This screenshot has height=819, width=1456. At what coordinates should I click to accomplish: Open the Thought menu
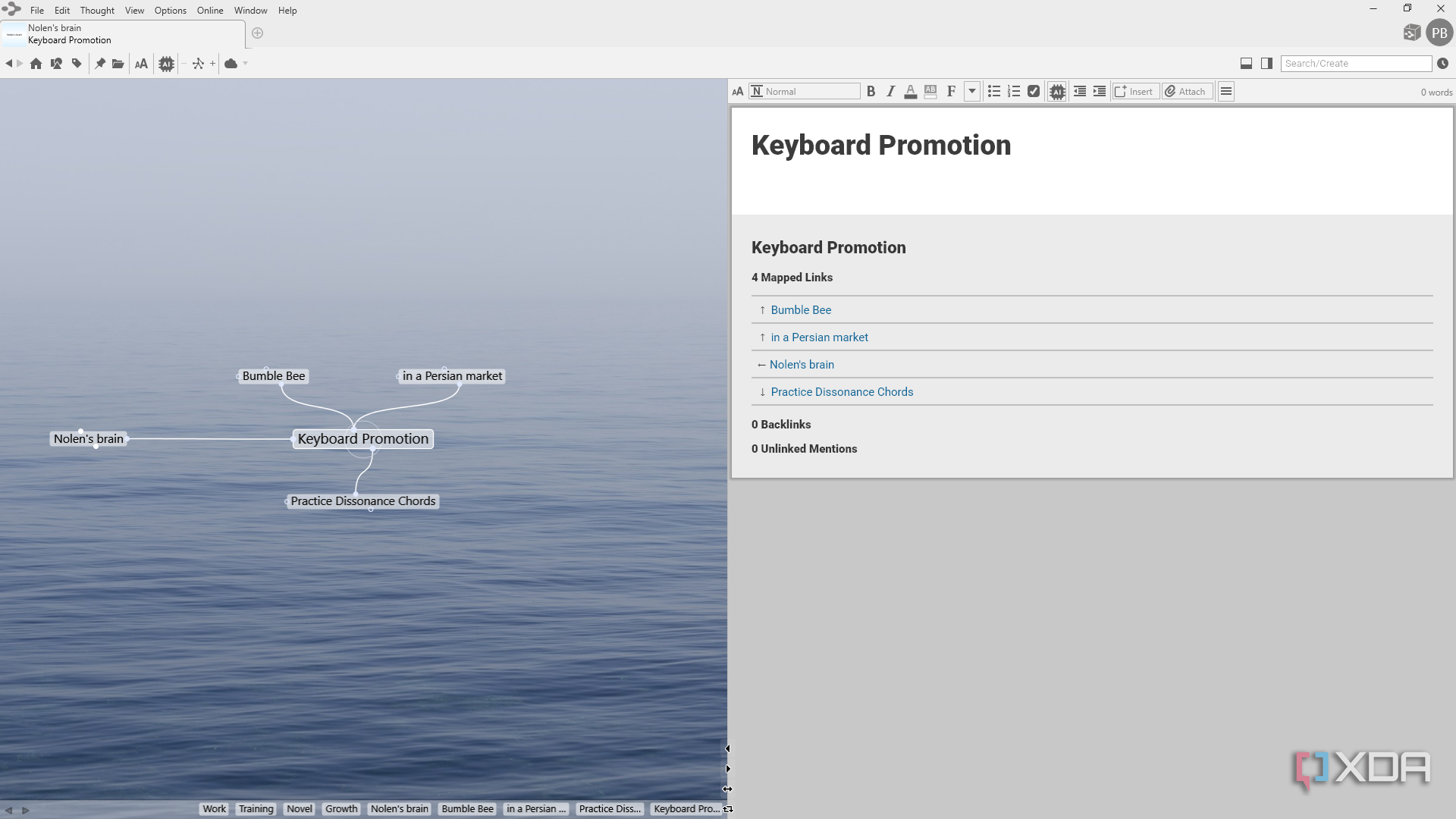click(x=97, y=11)
